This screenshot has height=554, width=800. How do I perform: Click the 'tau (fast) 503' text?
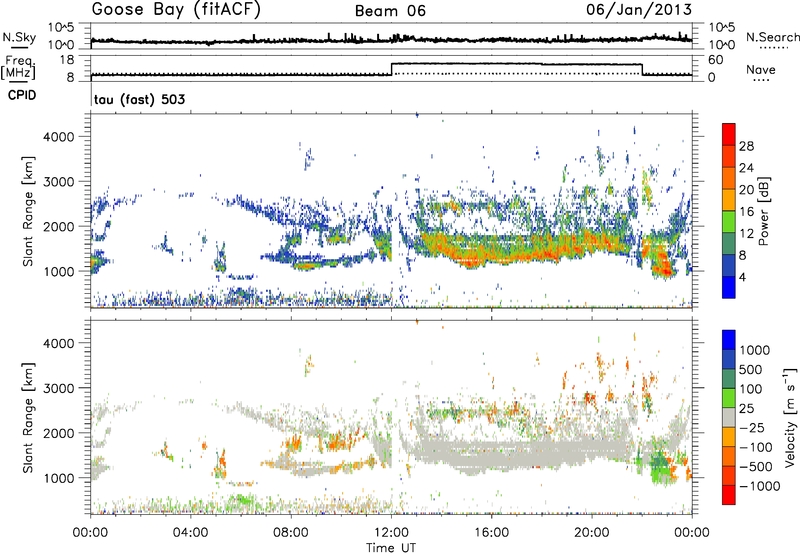(139, 99)
